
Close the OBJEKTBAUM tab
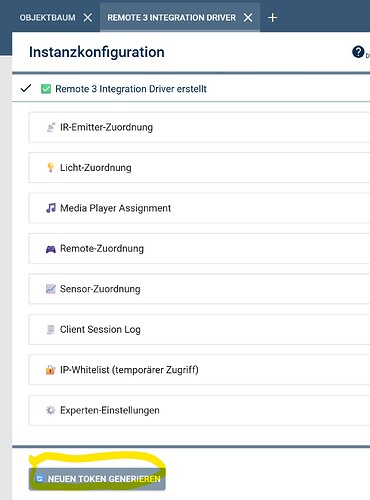88,17
